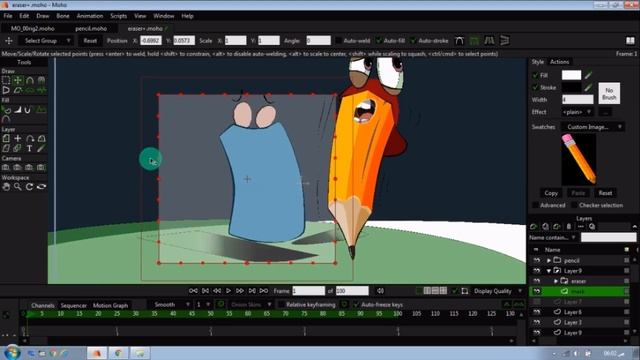Viewport: 640px width, 360px height.
Task: Toggle Auto-freeze keys checkbox
Action: point(356,305)
